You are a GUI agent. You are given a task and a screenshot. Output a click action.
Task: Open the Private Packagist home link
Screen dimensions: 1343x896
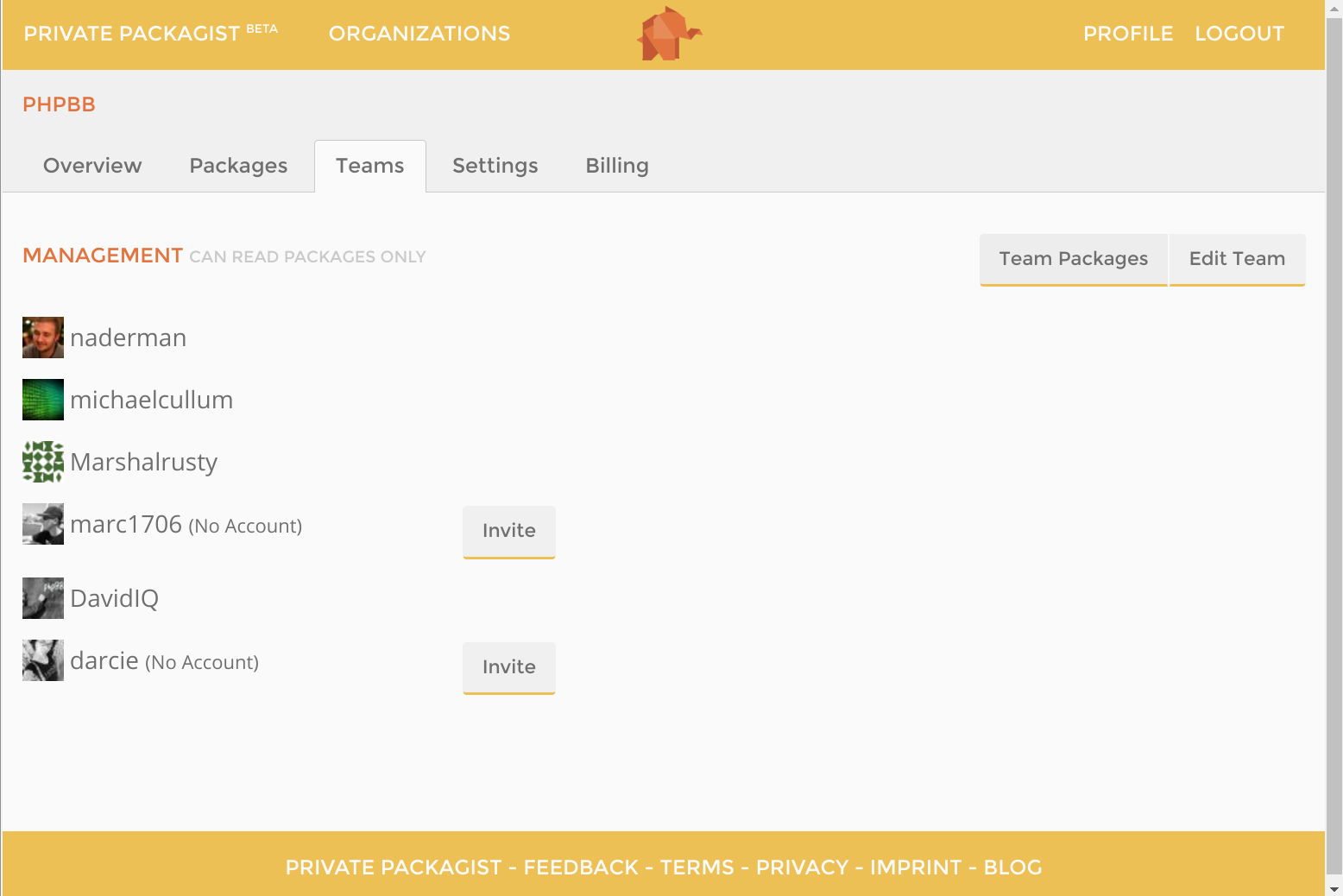tap(151, 34)
